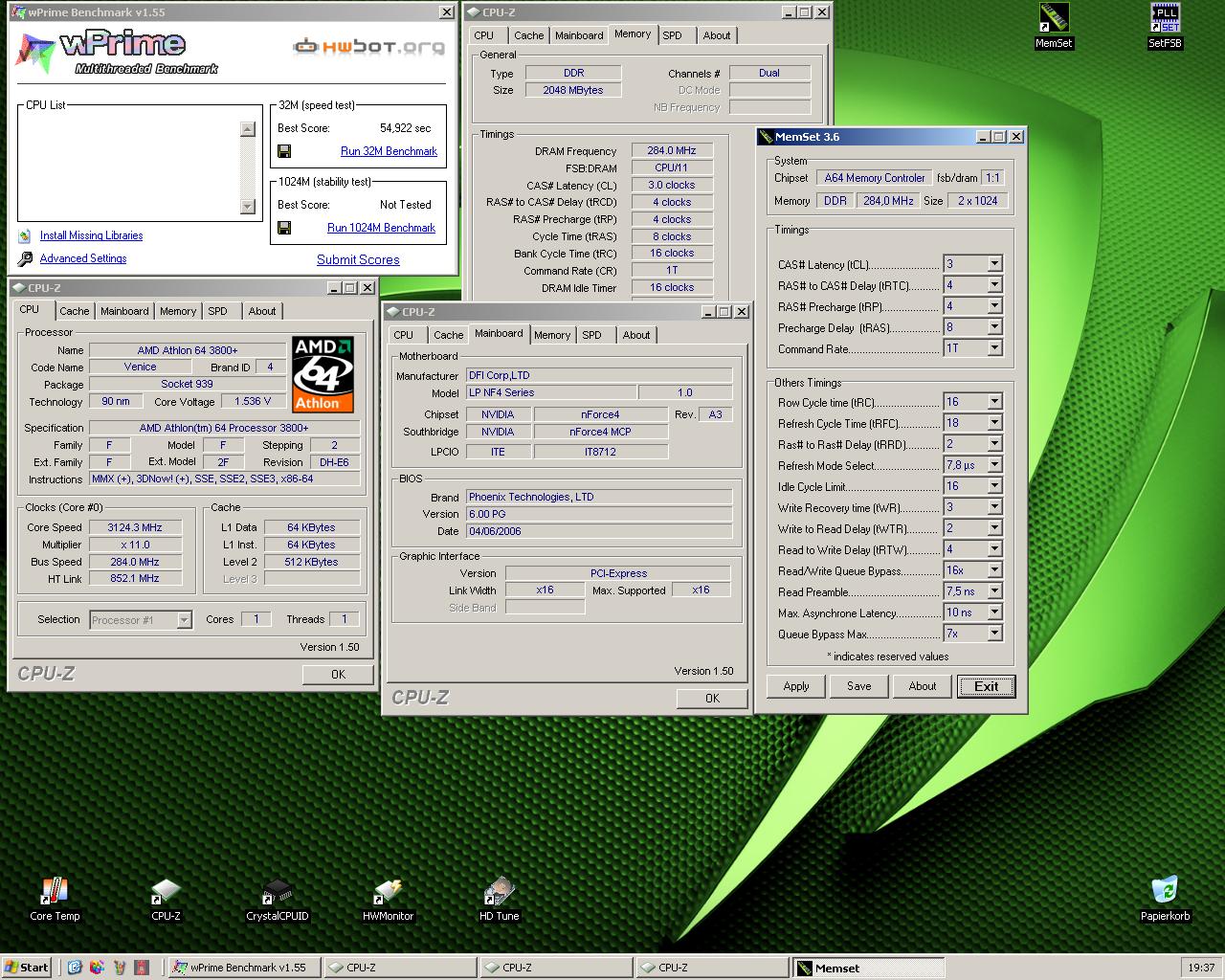Click the fourth quick launch icon on the taskbar
Screen dimensions: 1225x980
(142, 968)
